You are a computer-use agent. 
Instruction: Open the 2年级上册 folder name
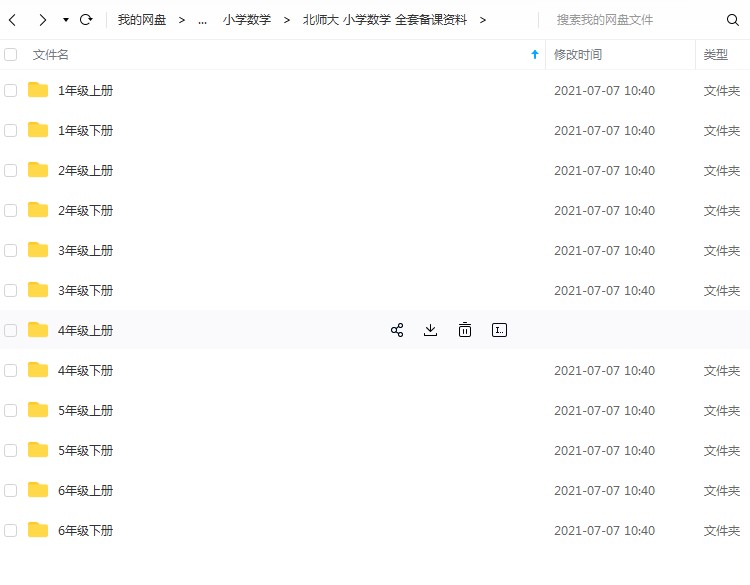[86, 170]
